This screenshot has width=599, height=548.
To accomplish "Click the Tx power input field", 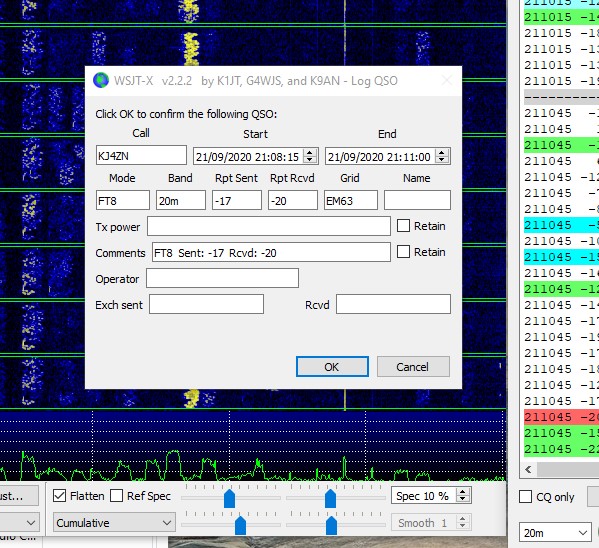I will tap(269, 226).
